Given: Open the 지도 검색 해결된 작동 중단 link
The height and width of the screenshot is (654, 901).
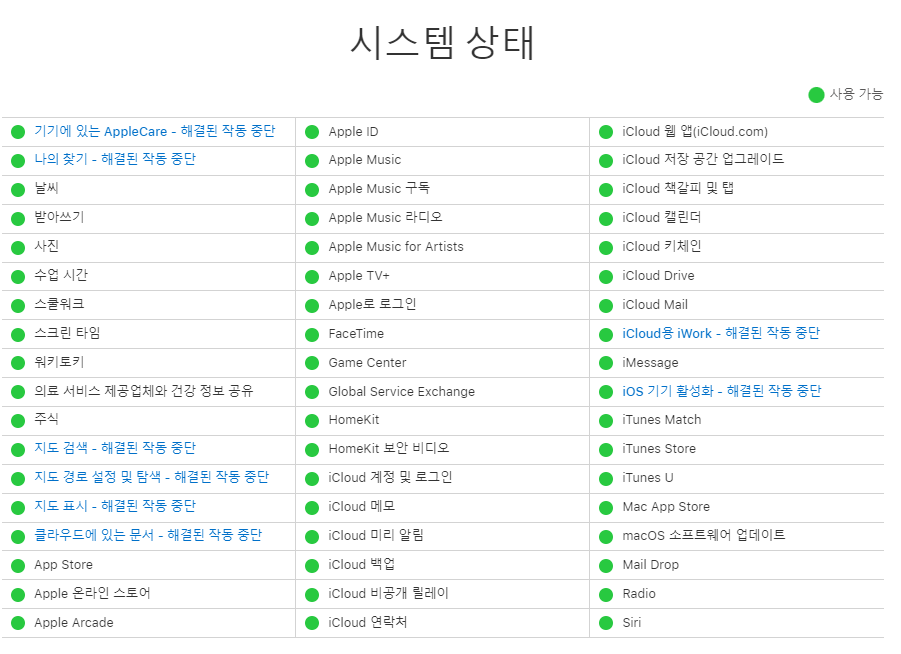Looking at the screenshot, I should [x=115, y=448].
